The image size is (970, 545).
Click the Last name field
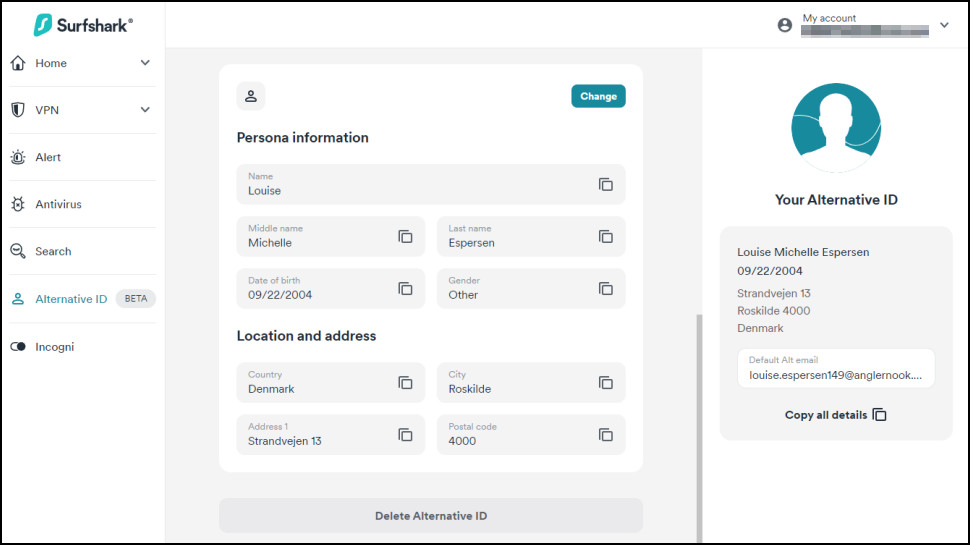coord(531,236)
